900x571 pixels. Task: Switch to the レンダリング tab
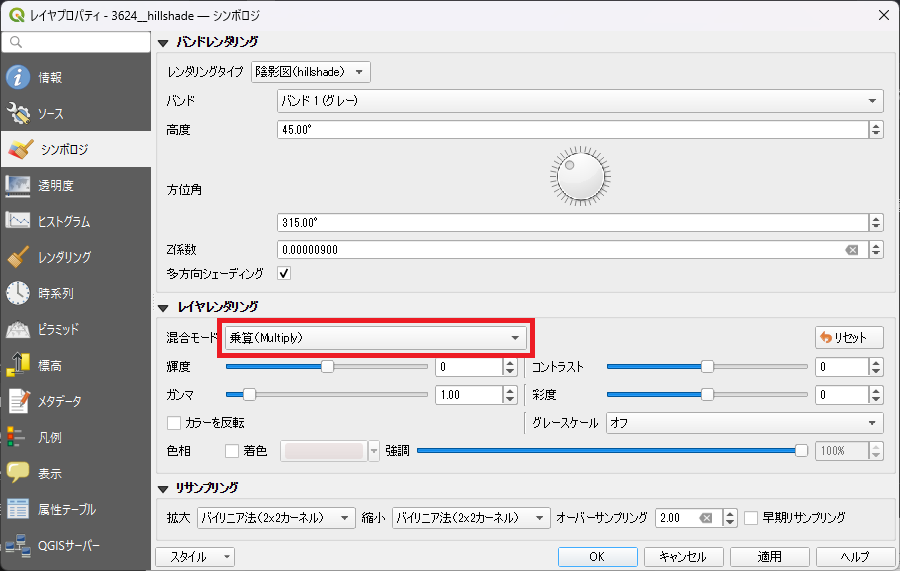pos(65,257)
